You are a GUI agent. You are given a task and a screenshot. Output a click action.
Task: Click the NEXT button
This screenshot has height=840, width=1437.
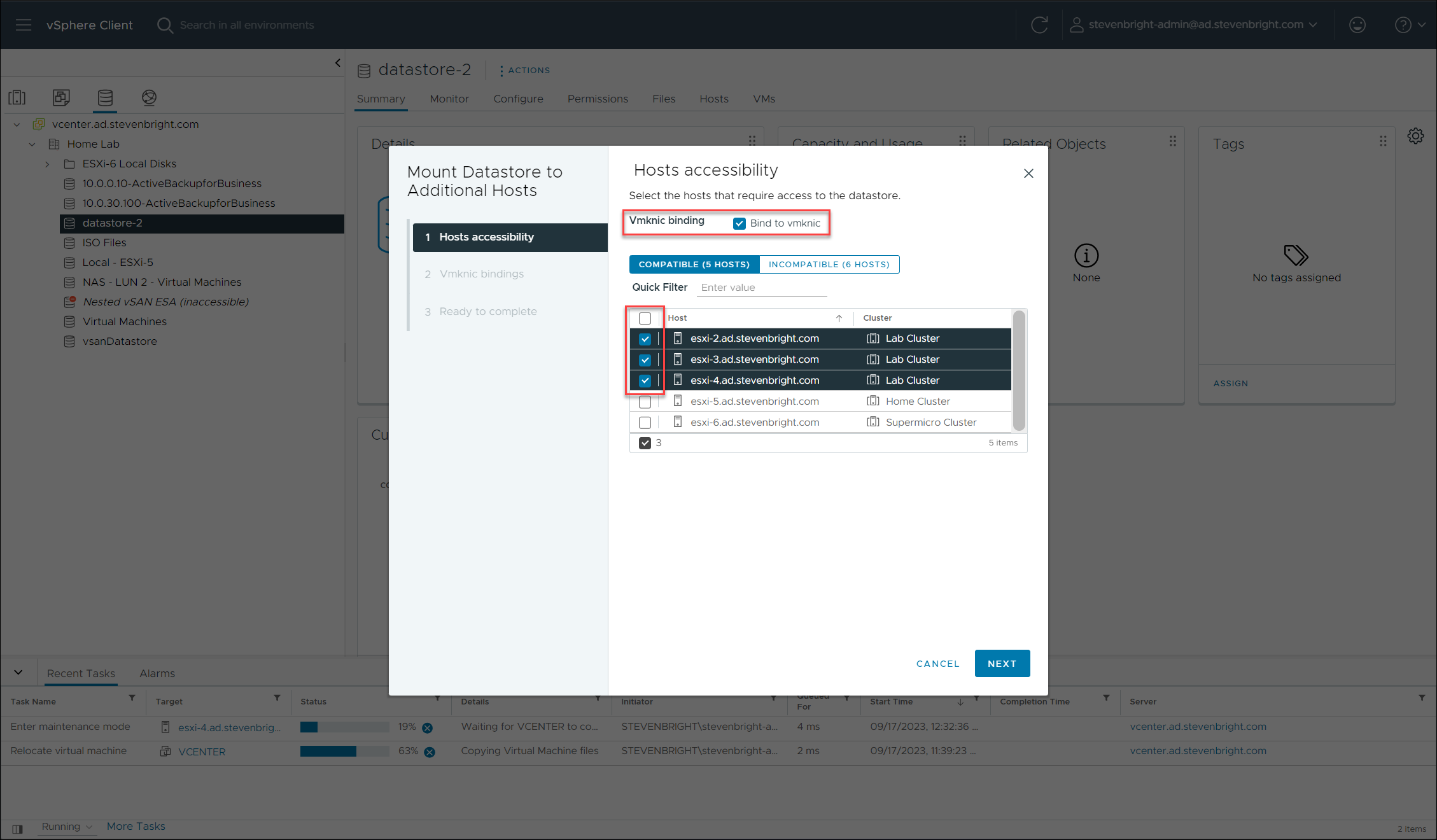(x=1002, y=663)
